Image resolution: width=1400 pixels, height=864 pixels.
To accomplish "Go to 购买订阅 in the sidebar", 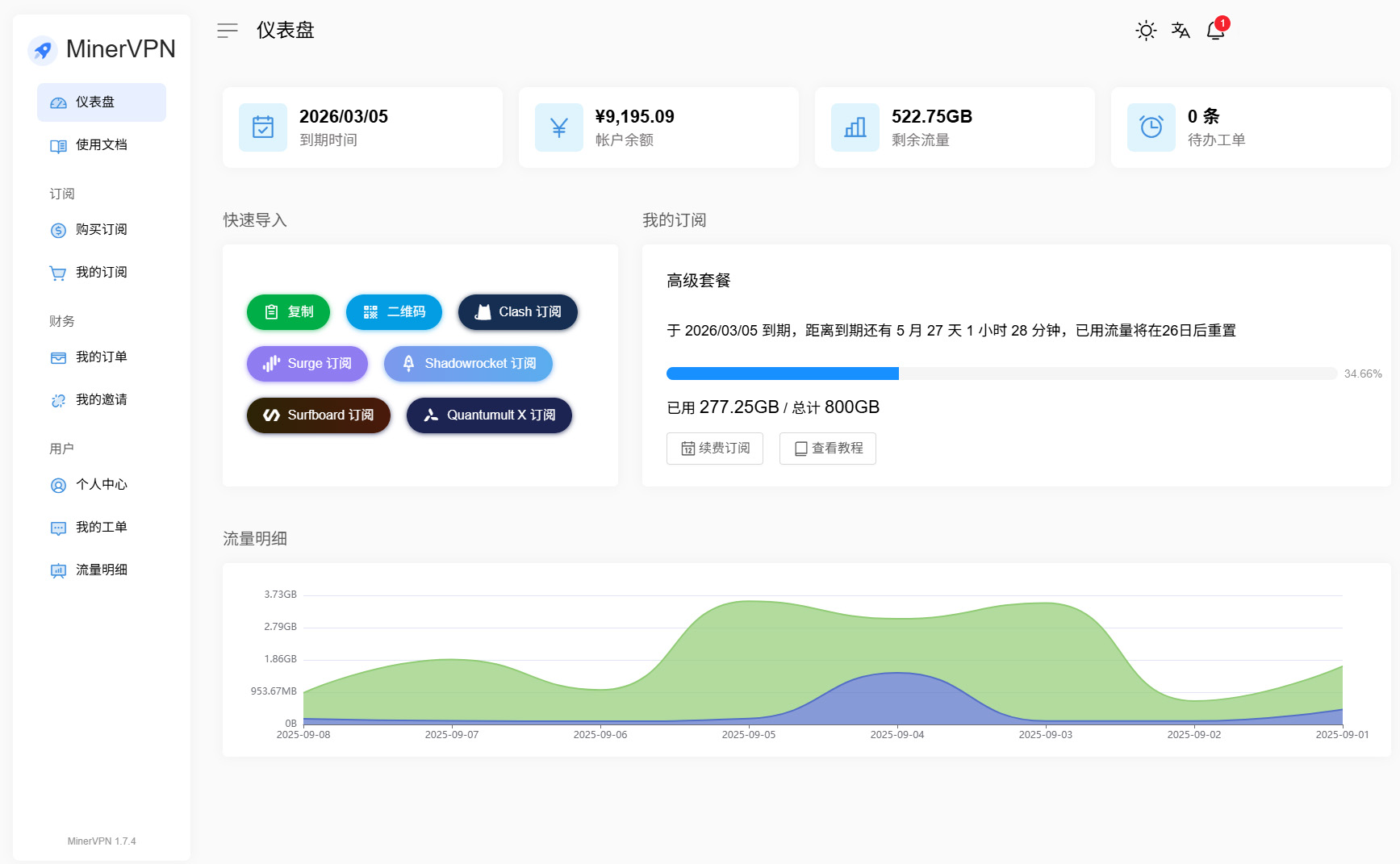I will pyautogui.click(x=101, y=230).
